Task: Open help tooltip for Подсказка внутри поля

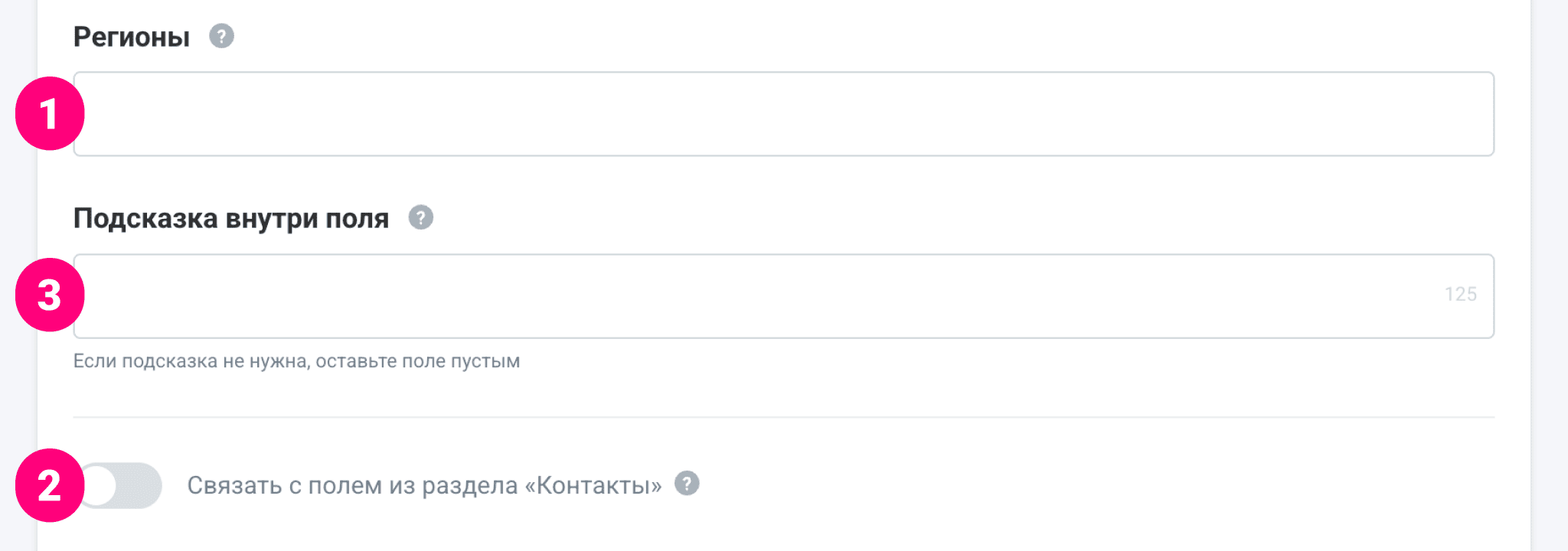Action: 420,218
